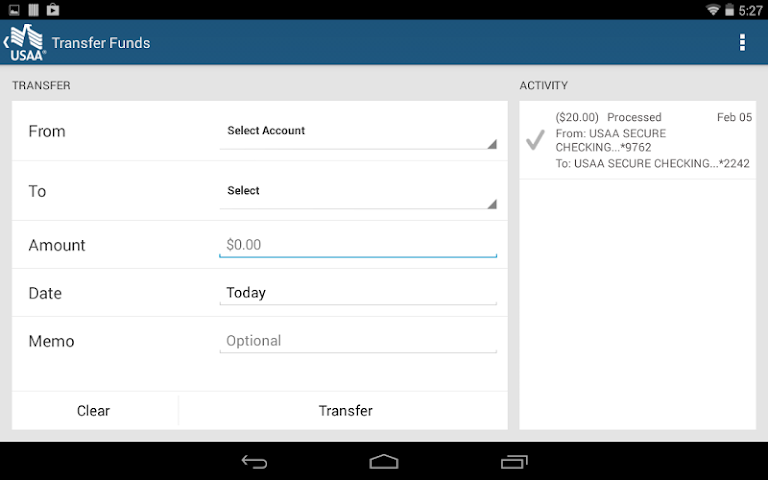The image size is (768, 480).
Task: Tap the Feb 05 date in activity
Action: coord(734,117)
